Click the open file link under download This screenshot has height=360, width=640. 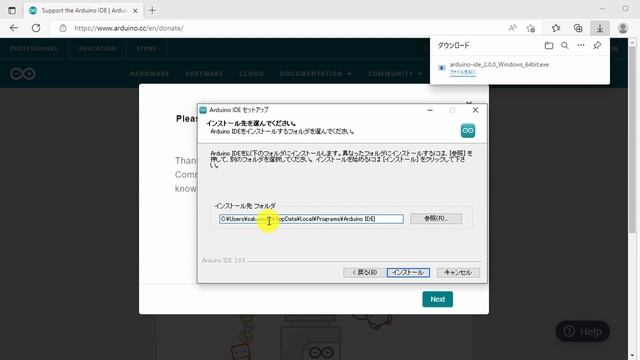tap(462, 72)
